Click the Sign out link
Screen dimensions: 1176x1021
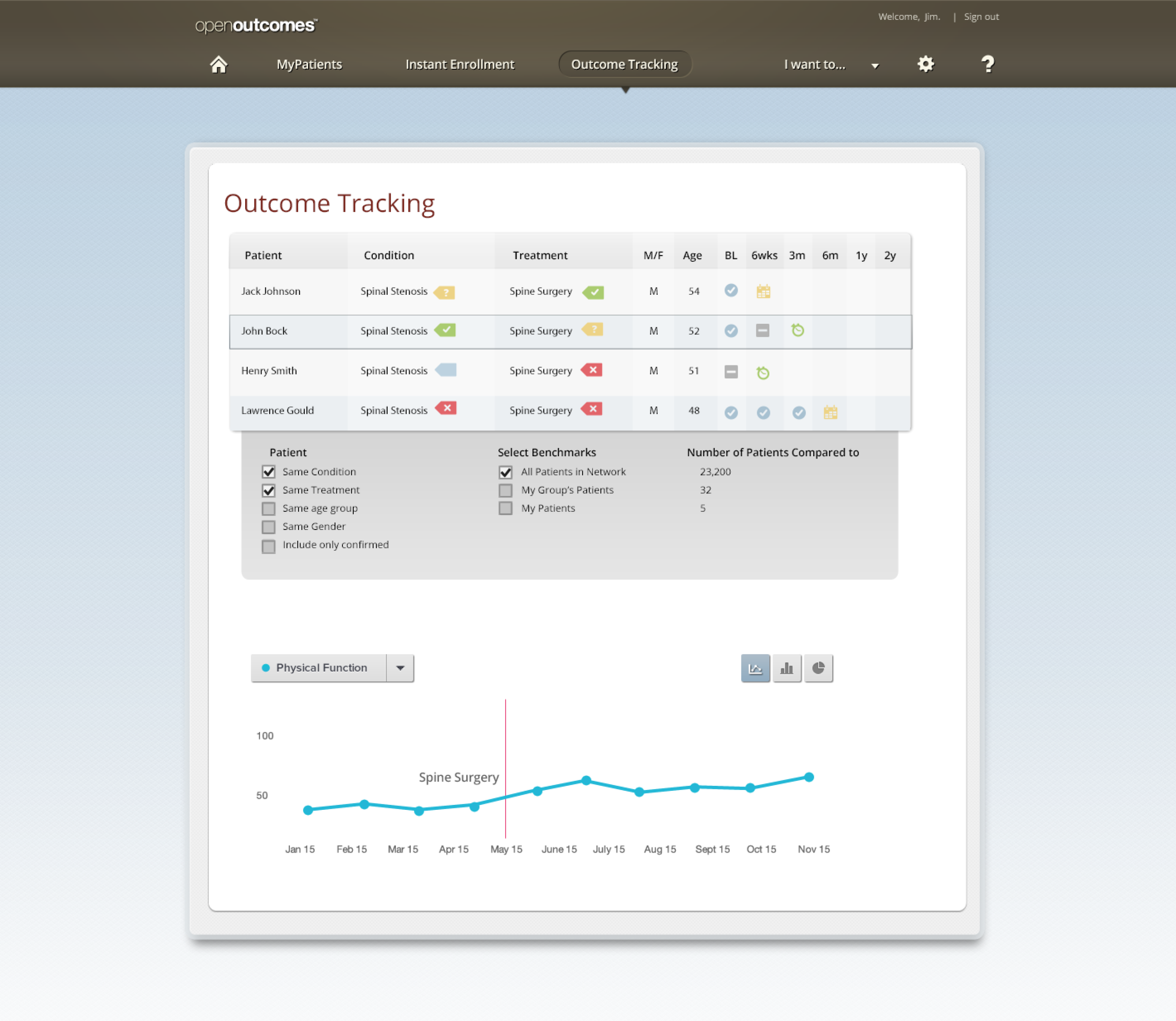981,17
